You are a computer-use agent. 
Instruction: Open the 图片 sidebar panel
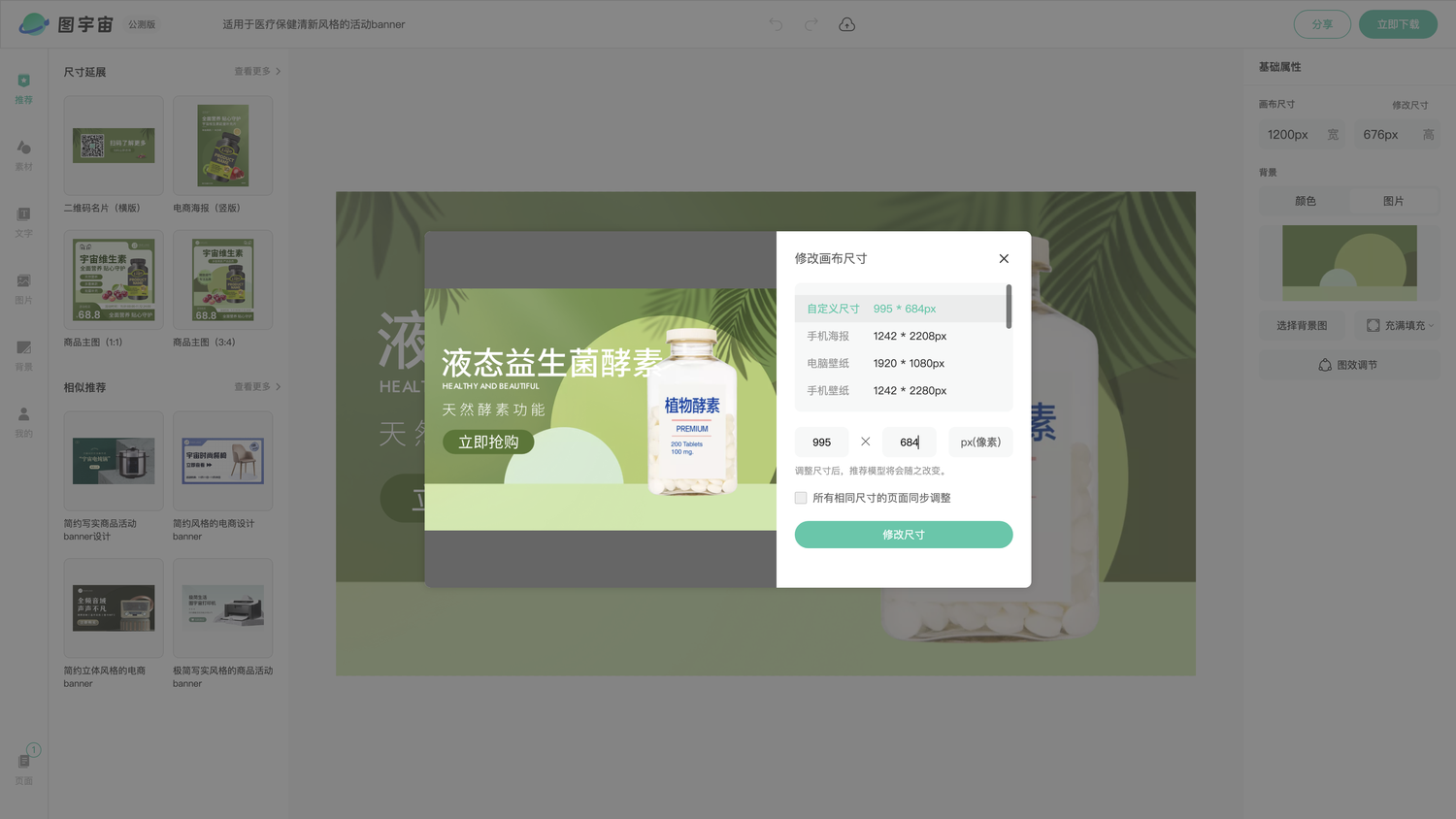[24, 289]
